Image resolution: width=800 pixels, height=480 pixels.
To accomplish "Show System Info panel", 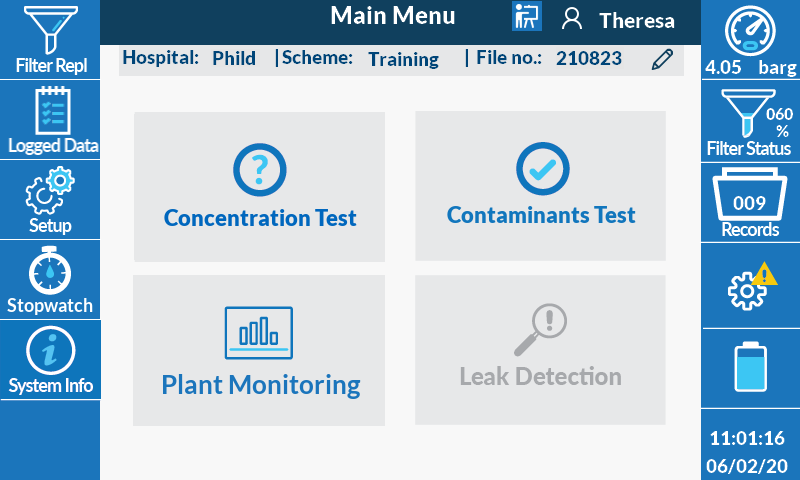I will 50,360.
